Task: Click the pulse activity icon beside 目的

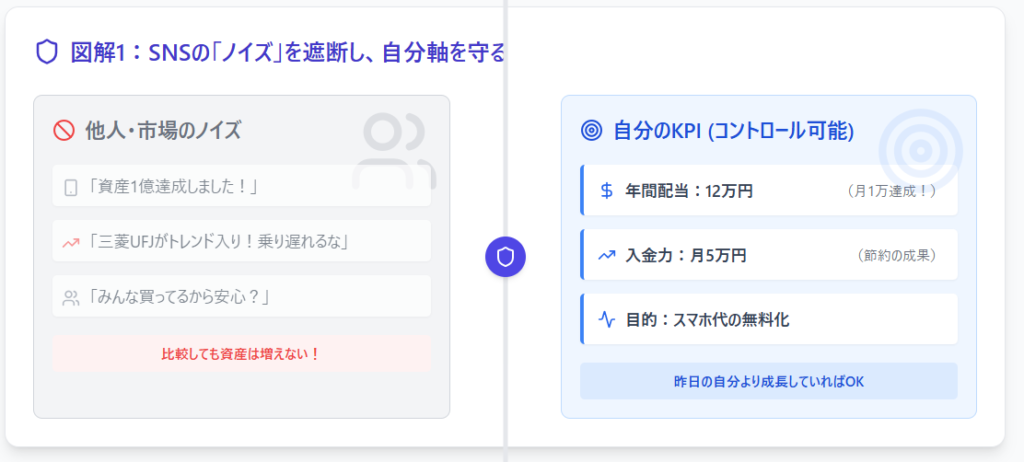Action: (606, 320)
